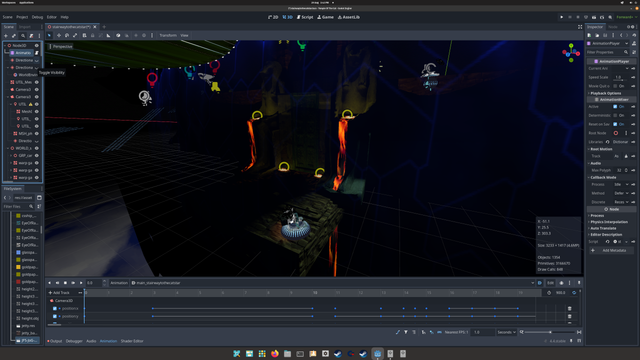Toggle visibility of GRP_car node

tap(36, 156)
